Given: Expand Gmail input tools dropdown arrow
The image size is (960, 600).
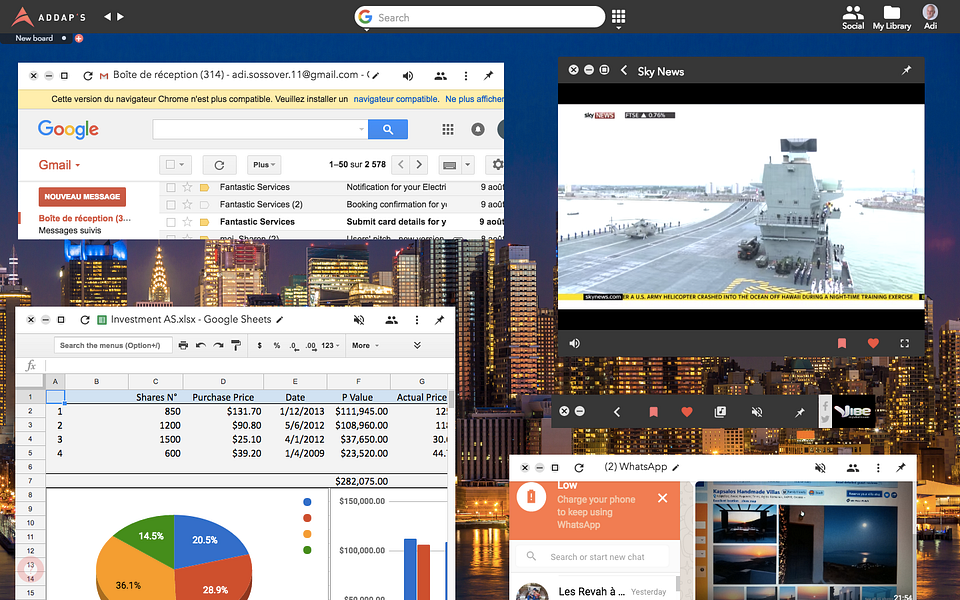Looking at the screenshot, I should click(x=468, y=165).
